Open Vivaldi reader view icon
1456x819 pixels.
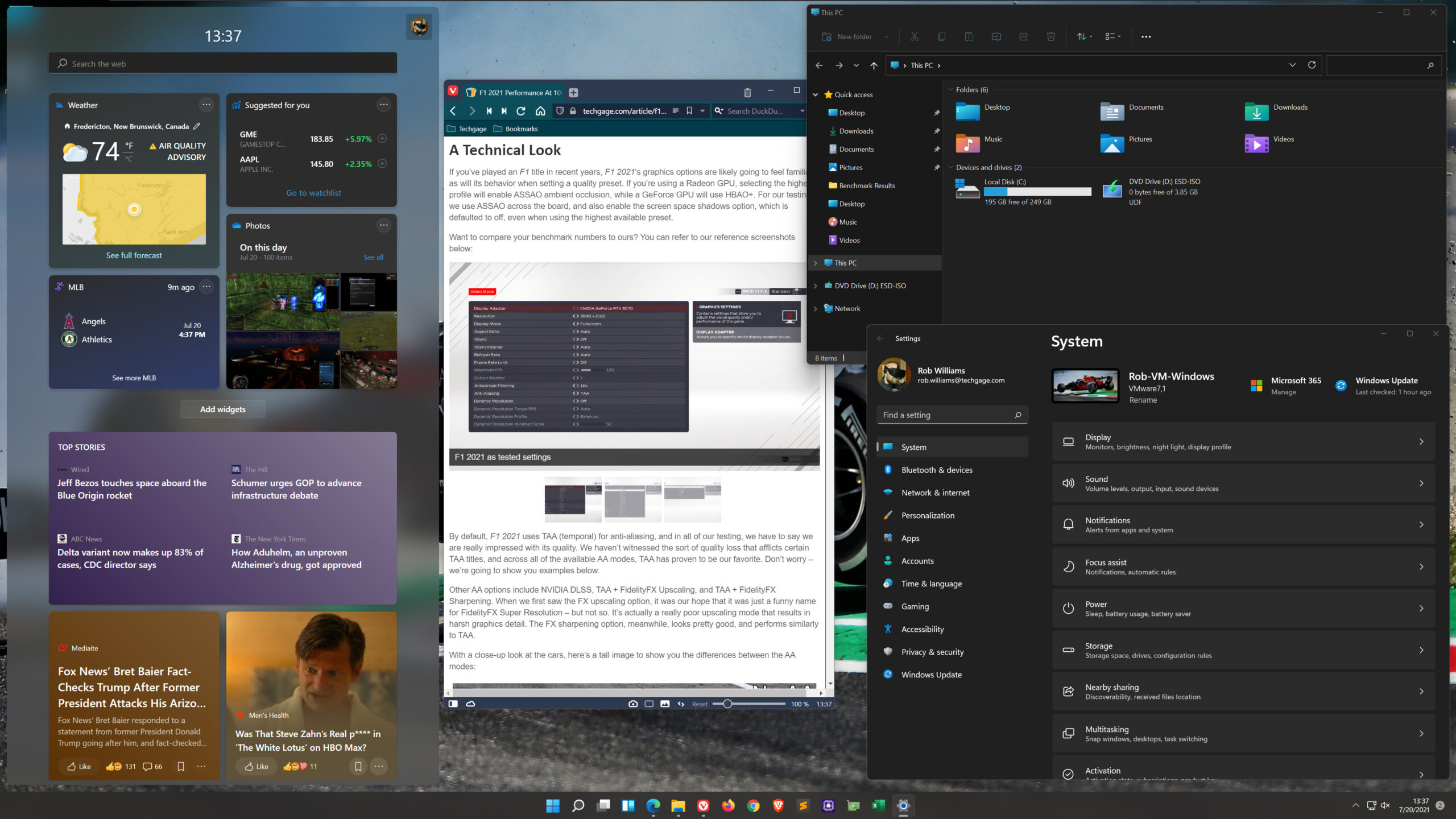coord(676,111)
